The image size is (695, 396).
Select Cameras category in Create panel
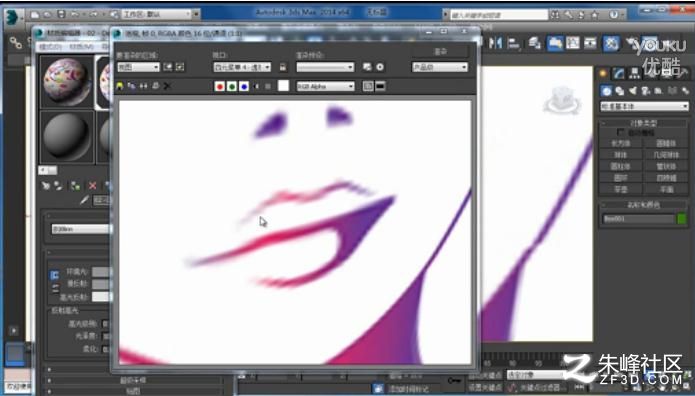(x=645, y=91)
